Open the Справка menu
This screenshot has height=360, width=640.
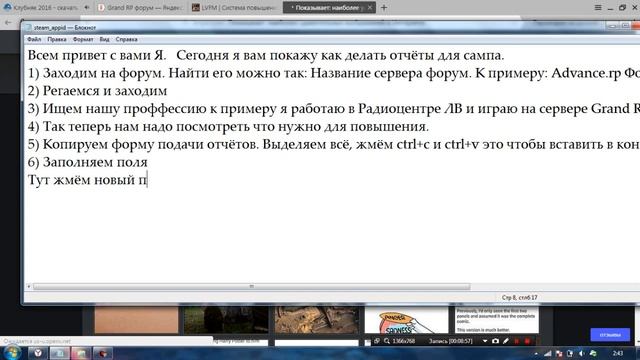pos(126,40)
